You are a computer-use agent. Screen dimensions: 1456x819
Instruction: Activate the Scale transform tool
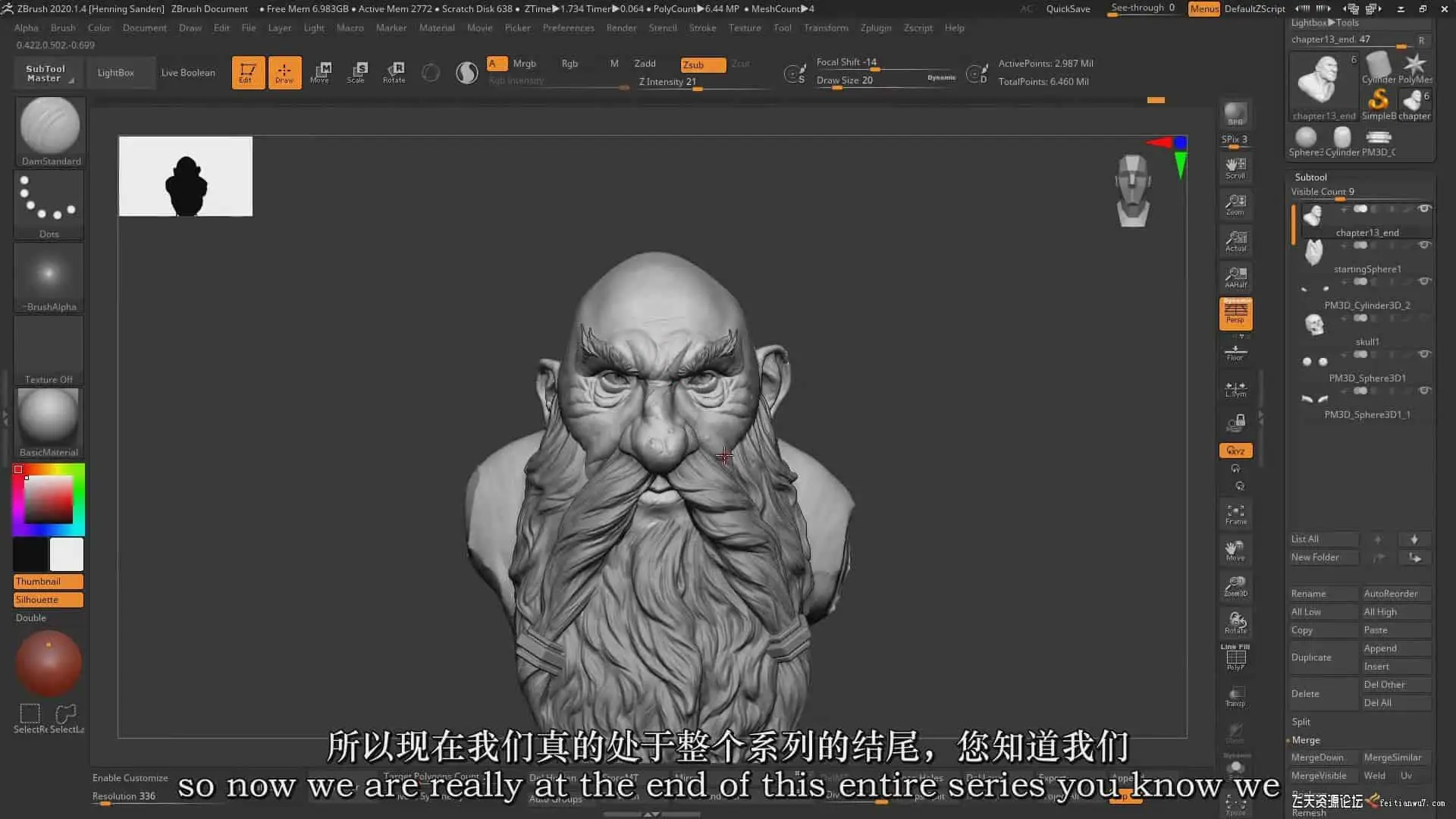coord(356,72)
